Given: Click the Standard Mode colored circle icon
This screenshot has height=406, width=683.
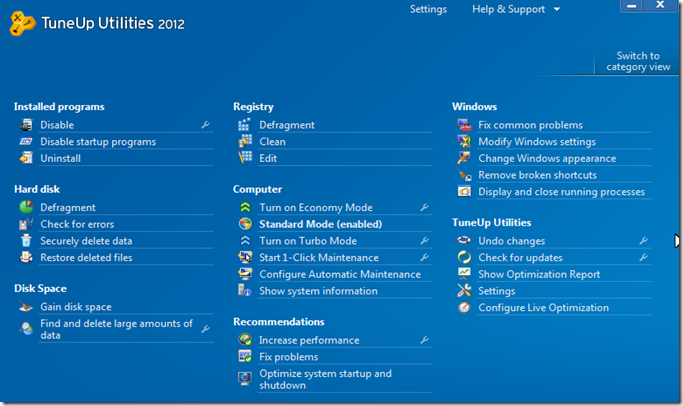Looking at the screenshot, I should tap(245, 224).
